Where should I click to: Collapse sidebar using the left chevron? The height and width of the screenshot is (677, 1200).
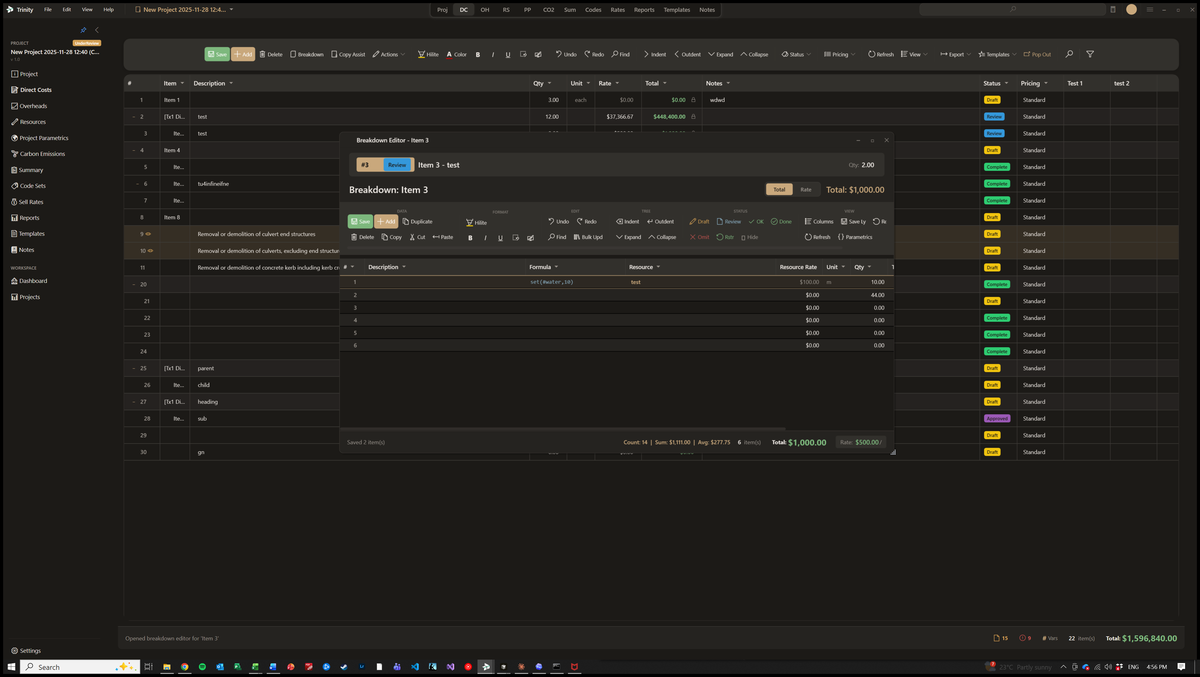(x=97, y=30)
